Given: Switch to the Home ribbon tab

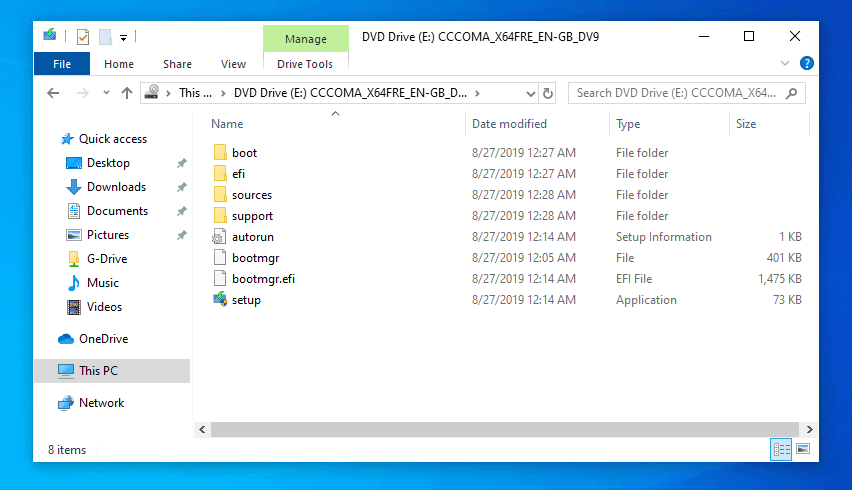Looking at the screenshot, I should point(119,64).
